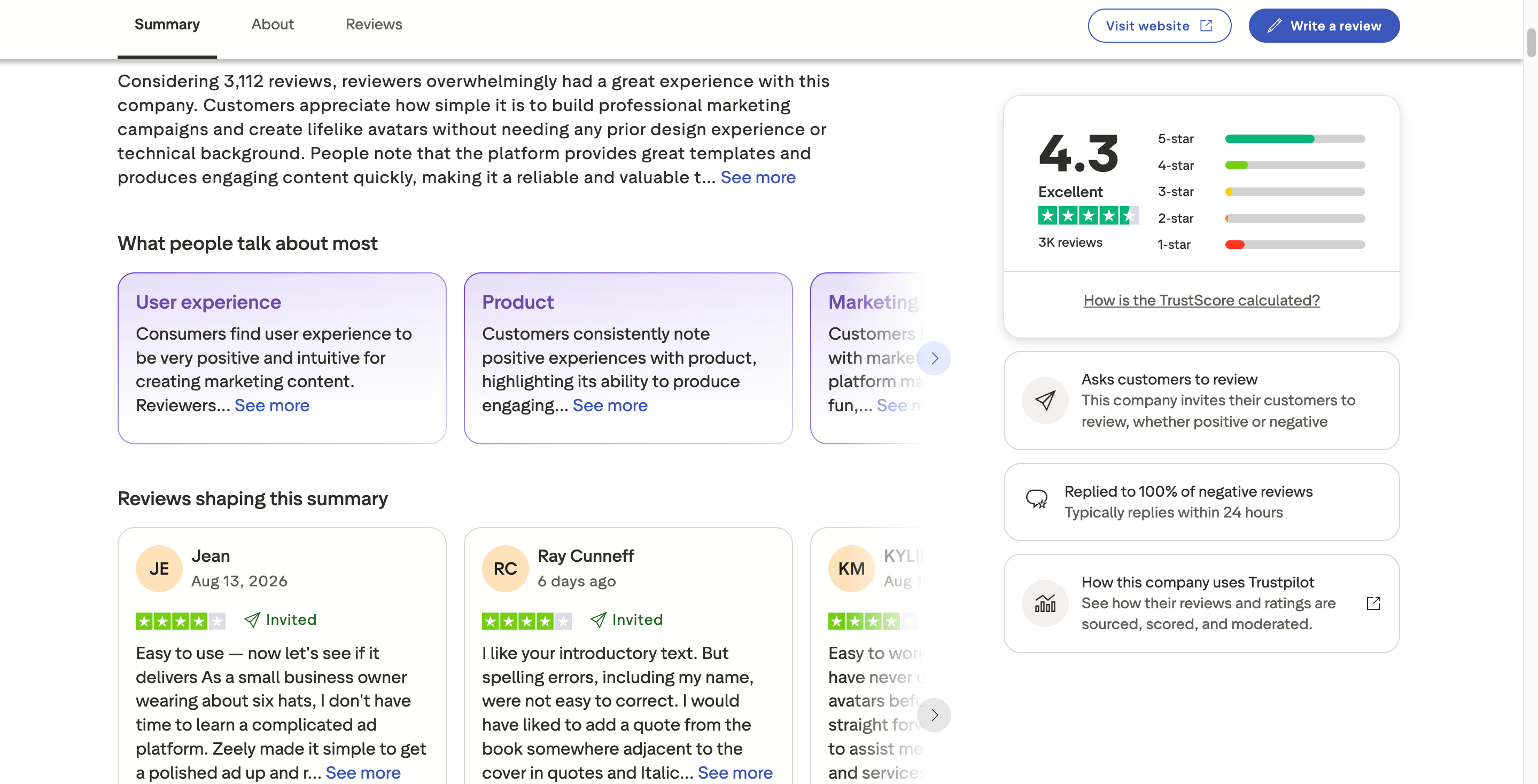Viewport: 1538px width, 784px height.
Task: Click the Invited badge on Ray Cunneff's review
Action: click(x=626, y=620)
